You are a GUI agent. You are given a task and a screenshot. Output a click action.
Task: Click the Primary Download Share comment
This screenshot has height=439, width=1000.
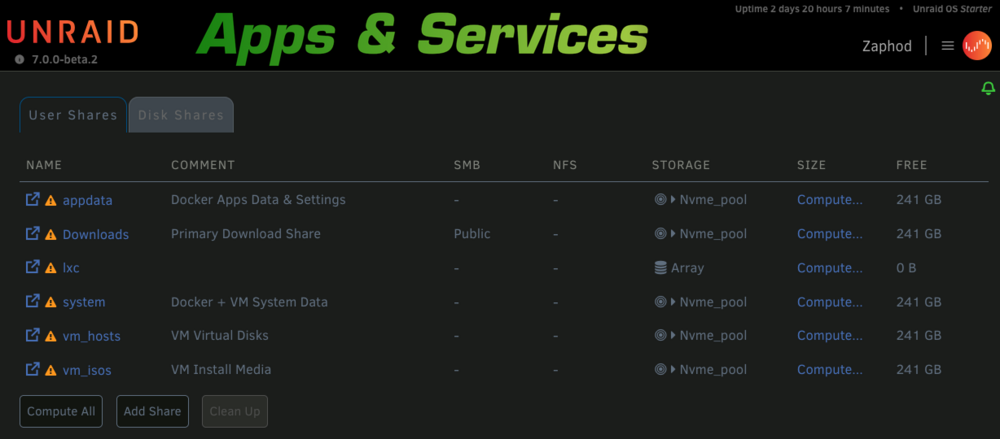(x=246, y=234)
